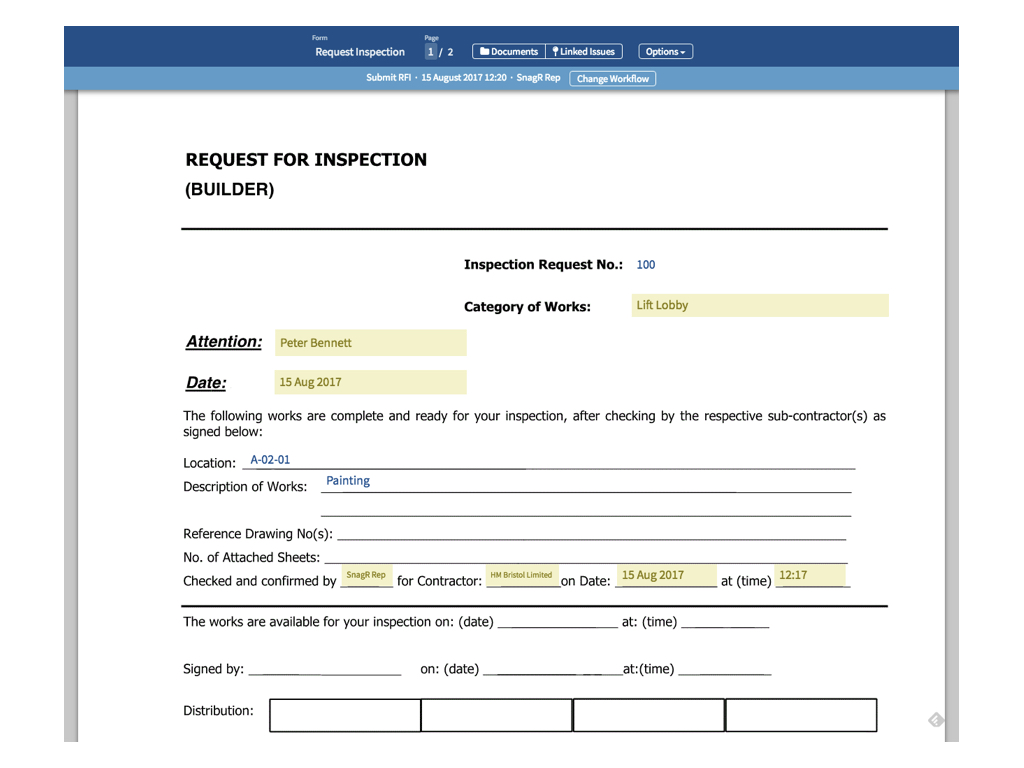The height and width of the screenshot is (768, 1024).
Task: Click the tag icon at bottom right
Action: coord(936,720)
